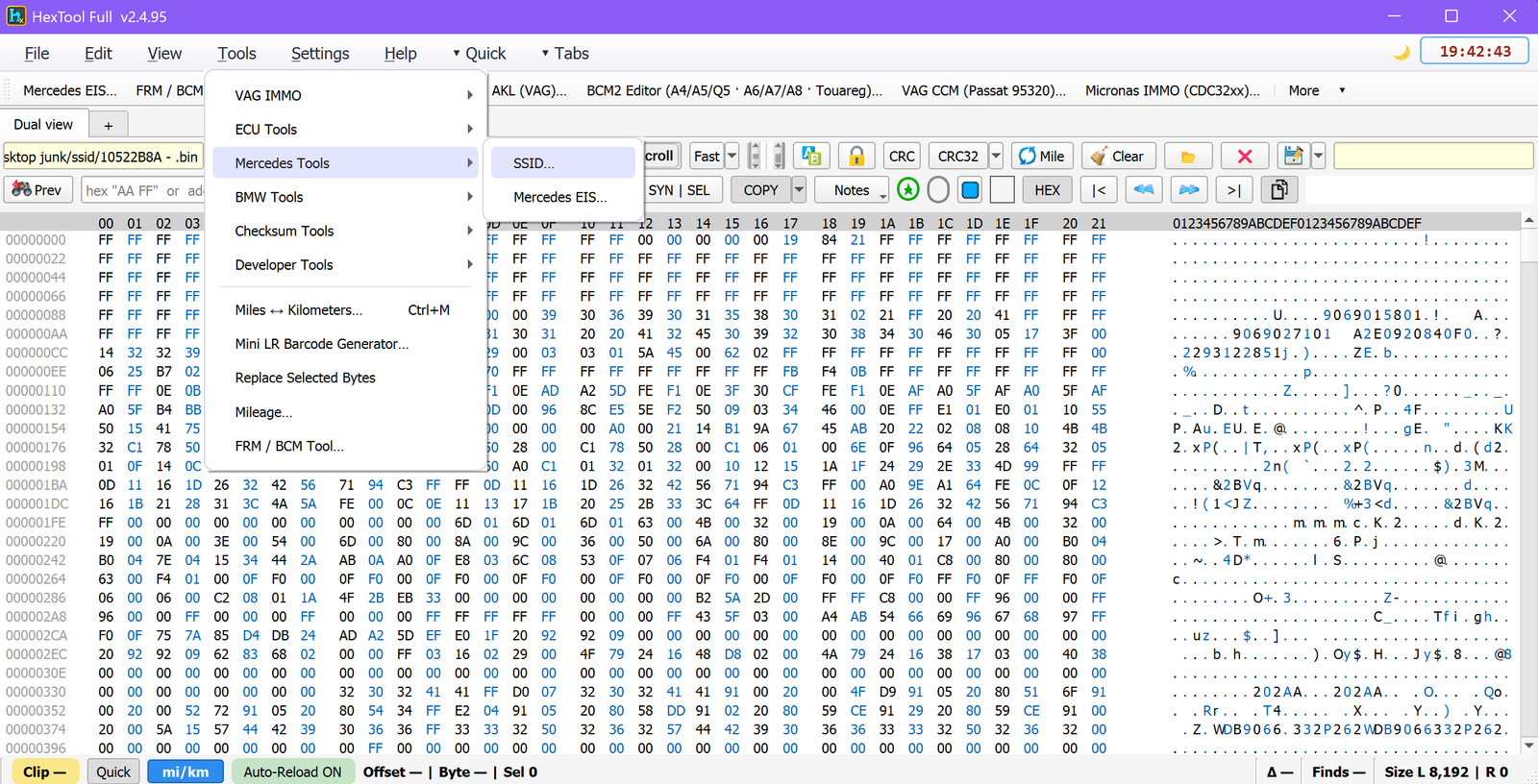The image size is (1538, 784).
Task: Open the File menu
Action: [37, 54]
